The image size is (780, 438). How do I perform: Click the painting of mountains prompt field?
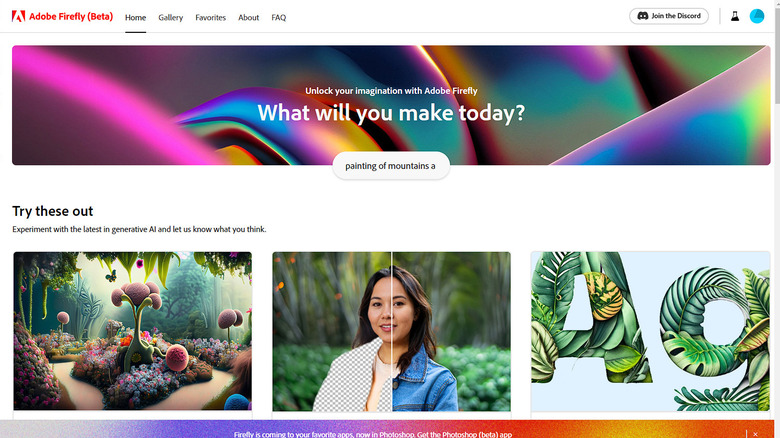391,166
